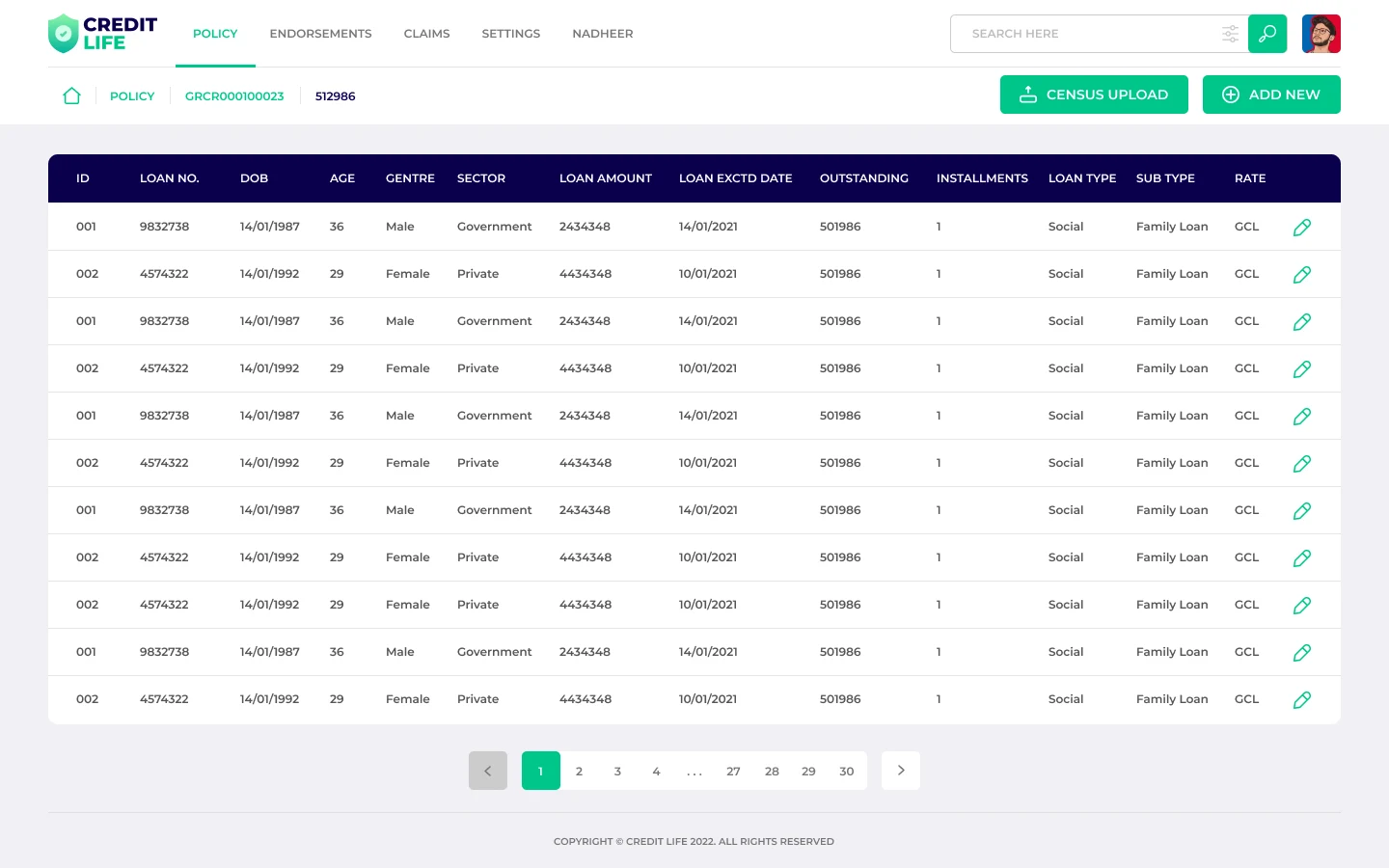Click the green search magnifier button
This screenshot has height=868, width=1389.
click(x=1267, y=34)
